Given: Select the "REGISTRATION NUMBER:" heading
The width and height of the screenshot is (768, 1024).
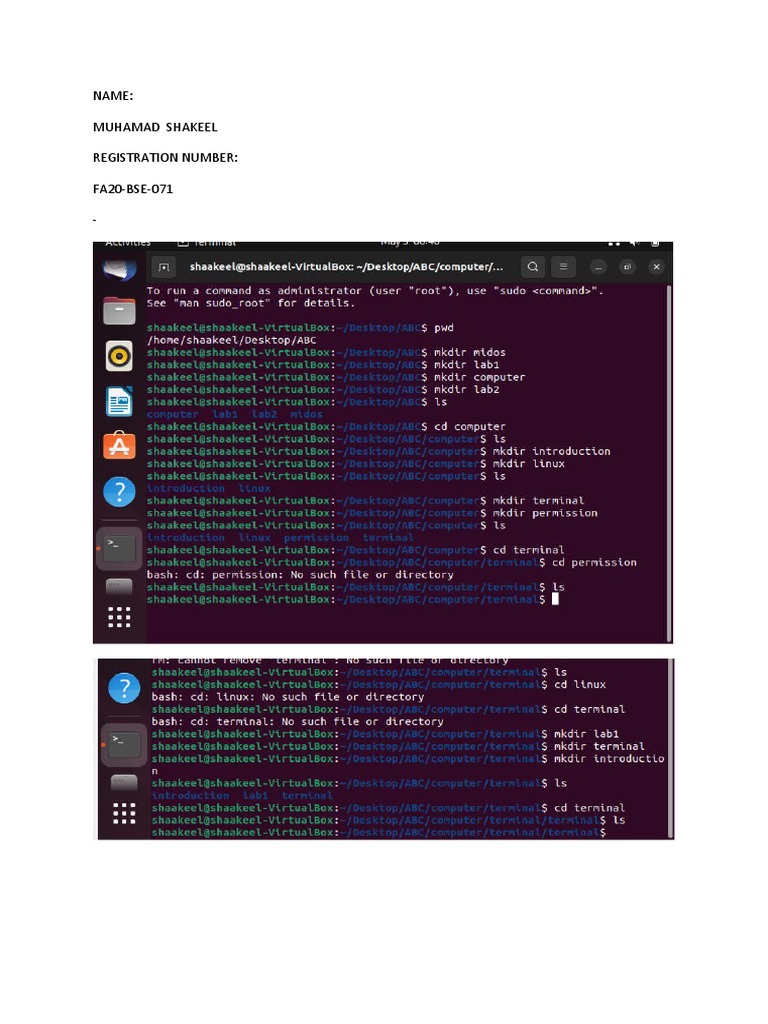Looking at the screenshot, I should 165,158.
